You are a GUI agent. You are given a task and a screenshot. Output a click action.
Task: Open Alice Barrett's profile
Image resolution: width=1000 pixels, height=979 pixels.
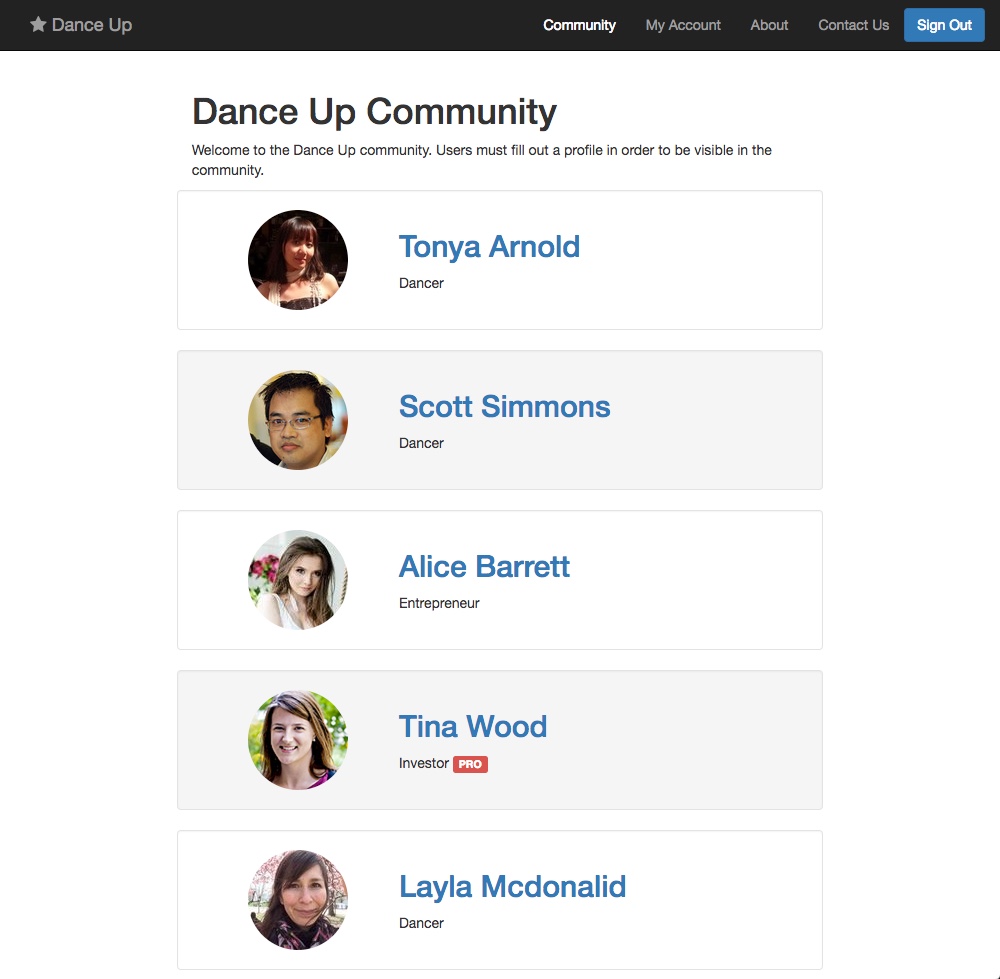pos(484,566)
